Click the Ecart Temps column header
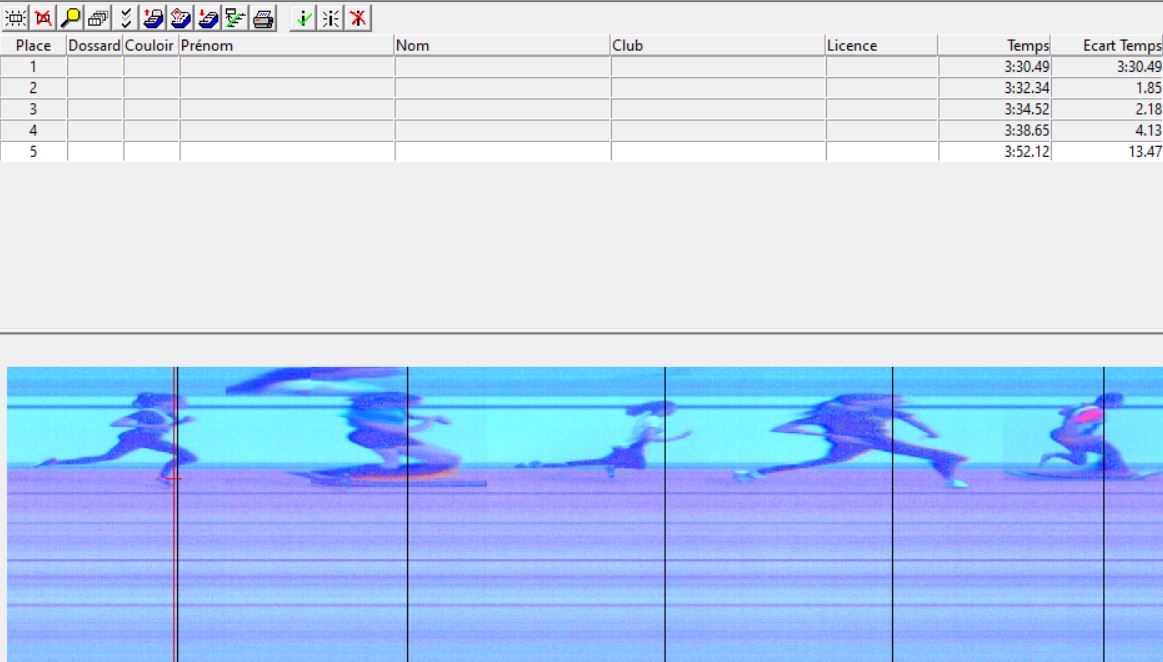1163x662 pixels. (x=1107, y=45)
